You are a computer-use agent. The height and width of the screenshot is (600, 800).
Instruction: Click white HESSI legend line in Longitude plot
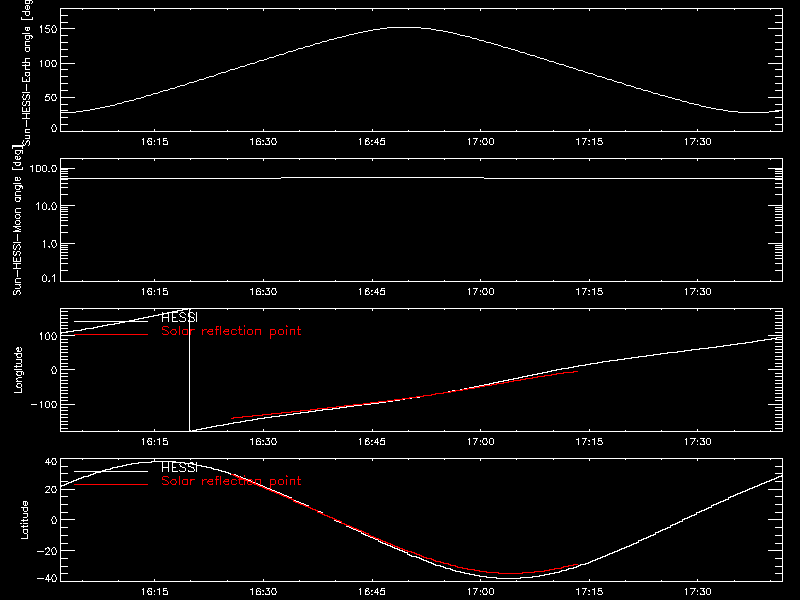111,321
